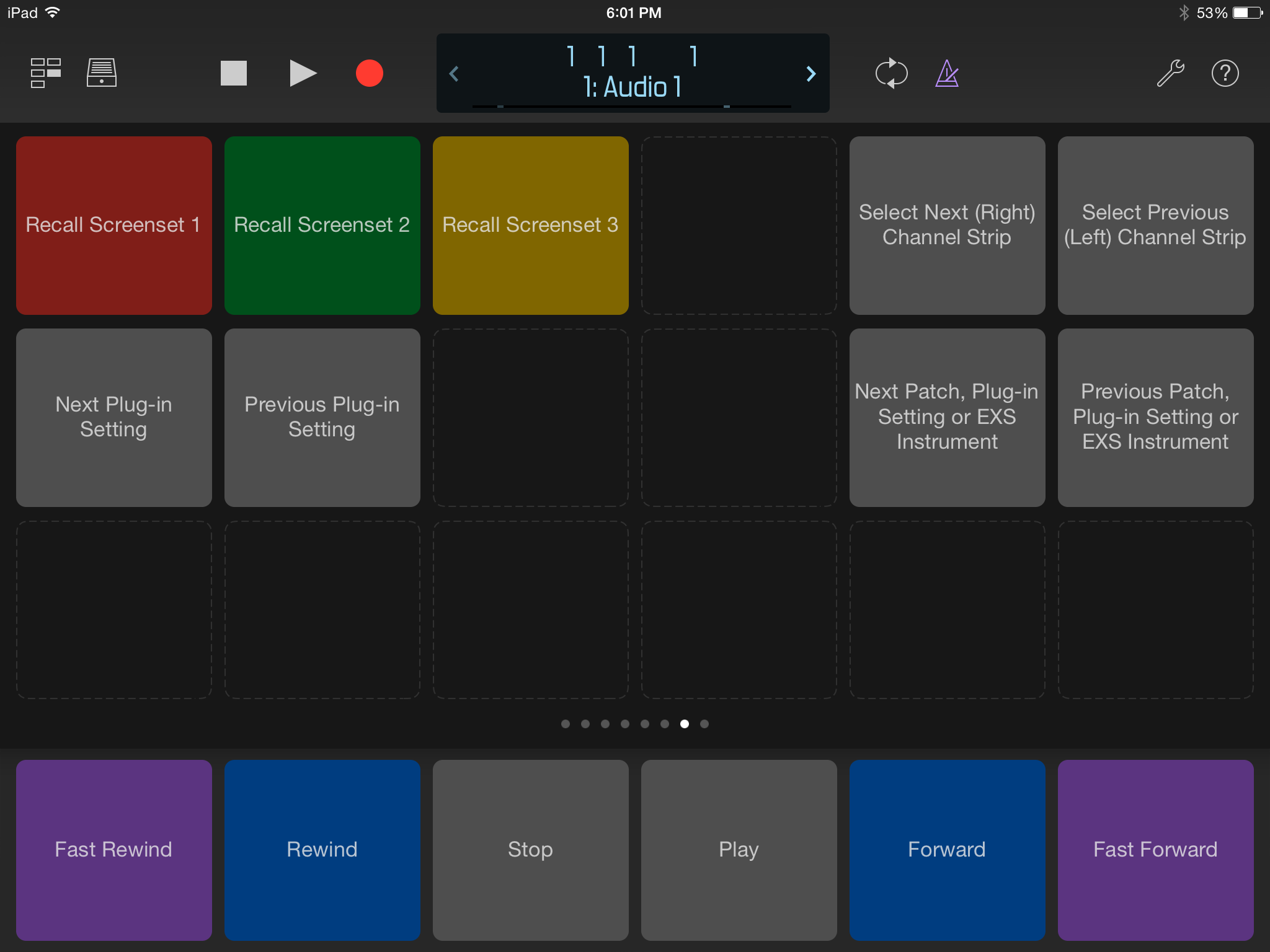Go back using the LCD left chevron
This screenshot has width=1270, height=952.
pyautogui.click(x=455, y=74)
